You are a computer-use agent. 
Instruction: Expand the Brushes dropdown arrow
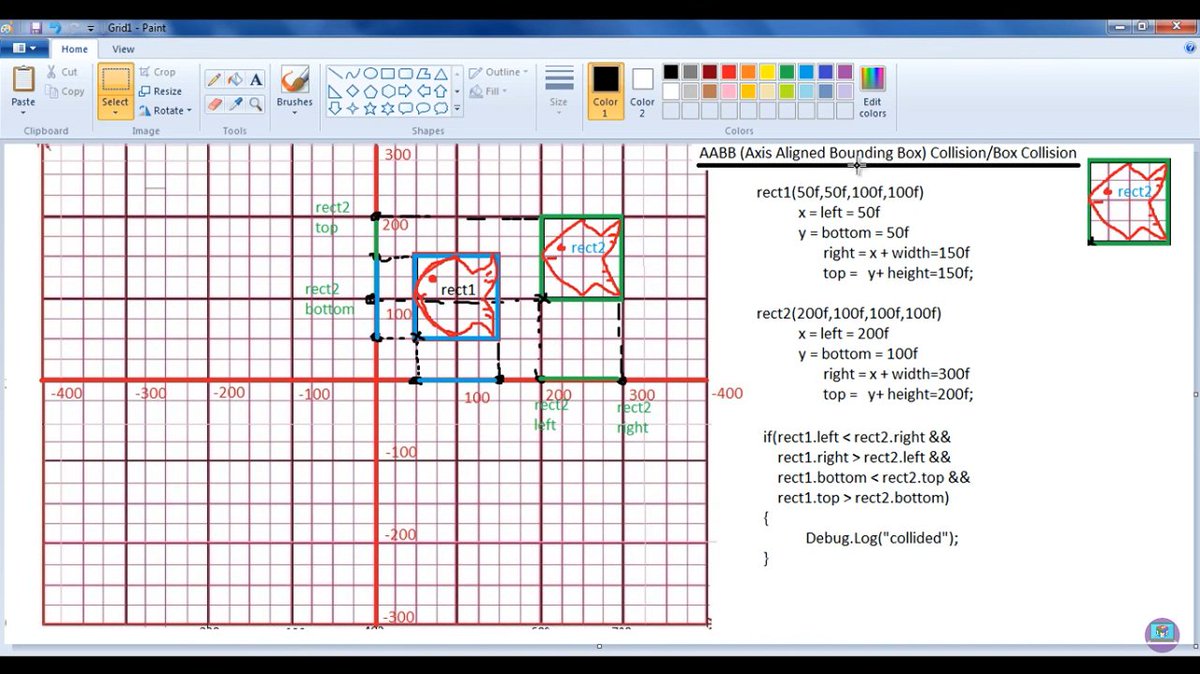tap(294, 113)
